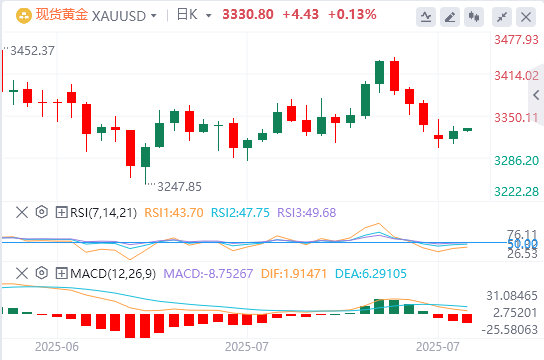Click the 3286.20 price axis label
Image resolution: width=544 pixels, height=360 pixels.
516,161
